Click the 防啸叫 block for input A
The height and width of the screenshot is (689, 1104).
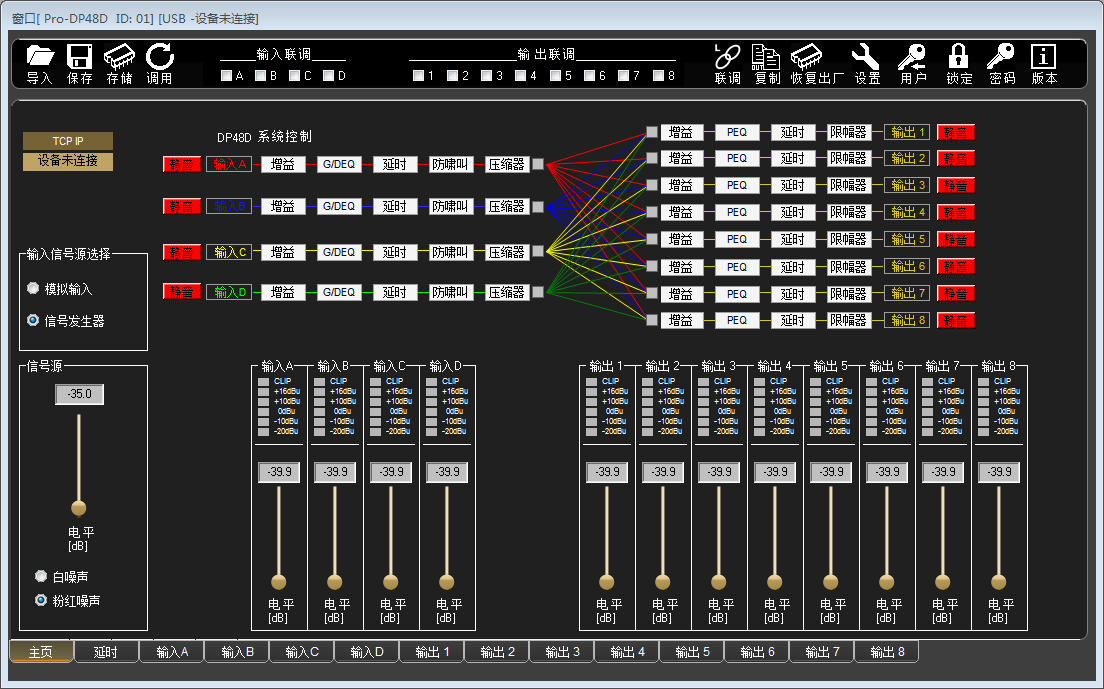tap(450, 164)
